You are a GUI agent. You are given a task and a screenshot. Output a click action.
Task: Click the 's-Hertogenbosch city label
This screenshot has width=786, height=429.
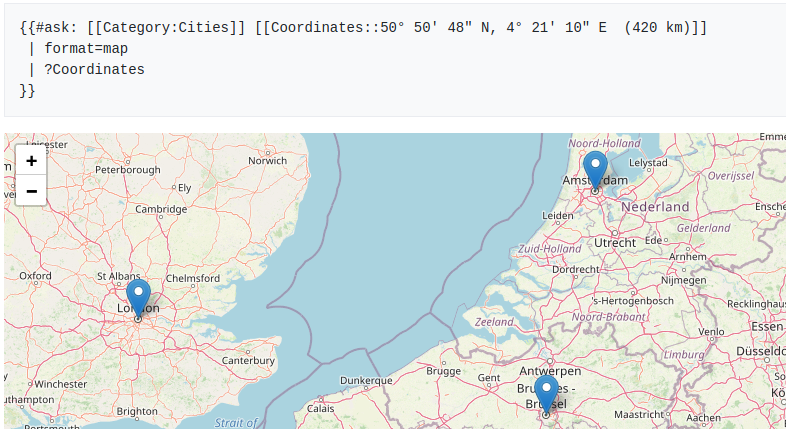tap(633, 301)
